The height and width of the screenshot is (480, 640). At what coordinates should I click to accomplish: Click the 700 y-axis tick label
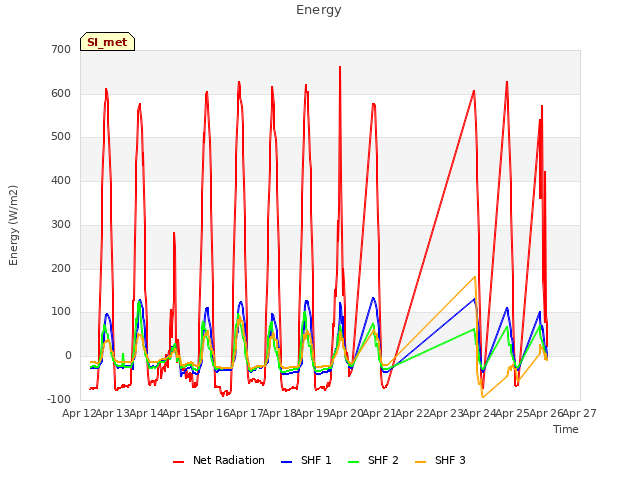point(61,49)
